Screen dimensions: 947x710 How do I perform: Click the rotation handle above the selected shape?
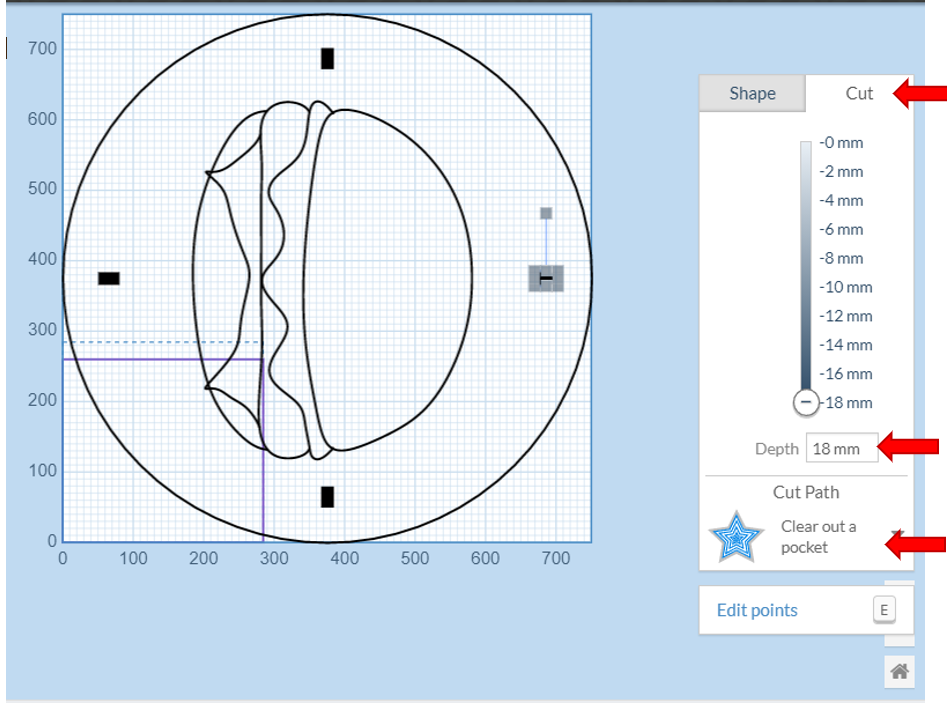coord(546,213)
